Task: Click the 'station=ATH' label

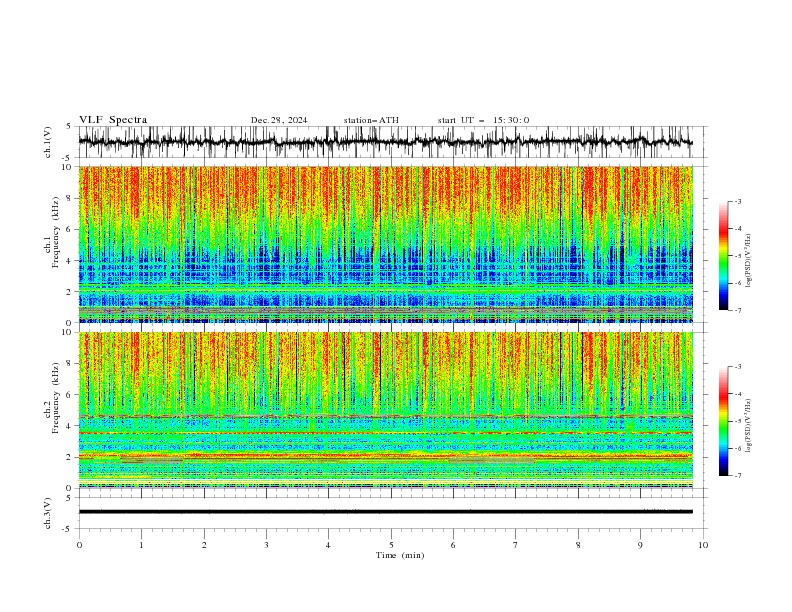Action: tap(371, 120)
